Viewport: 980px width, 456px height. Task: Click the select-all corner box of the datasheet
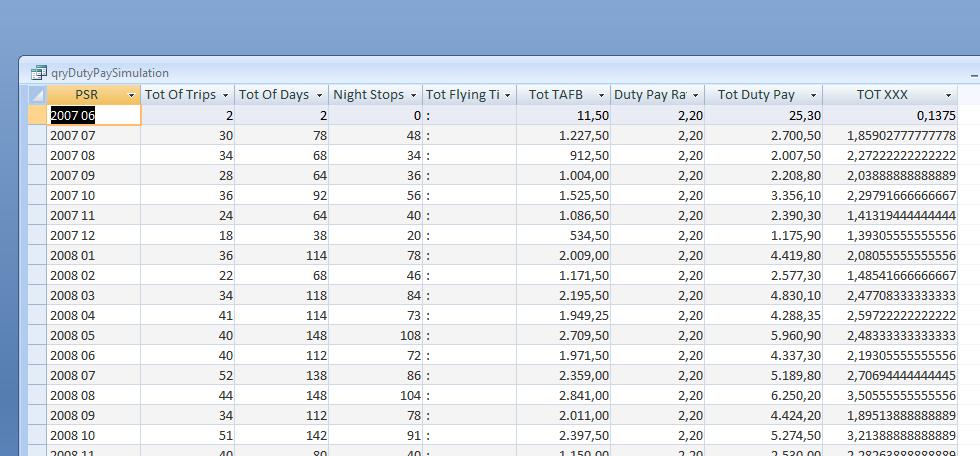(36, 95)
